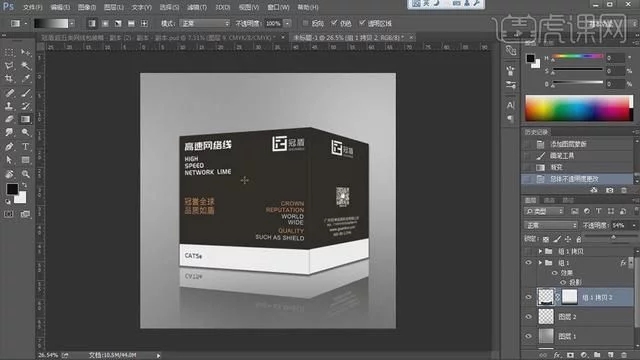Select the Healing Brush tool
Viewport: 640px width, 360px height.
(9, 93)
